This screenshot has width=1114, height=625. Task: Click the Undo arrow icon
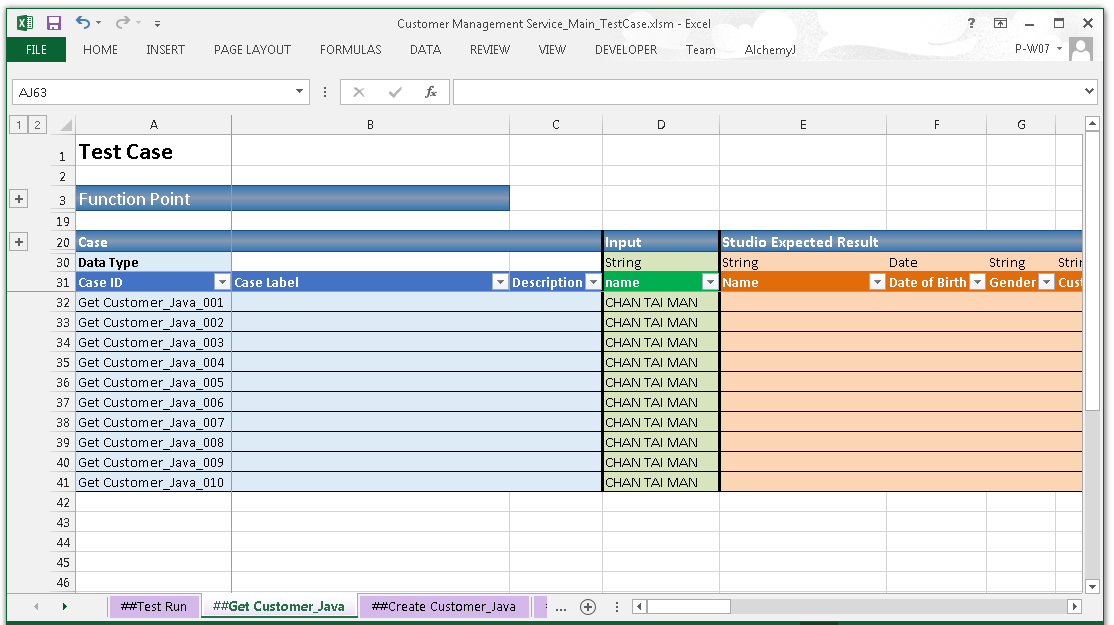click(83, 22)
